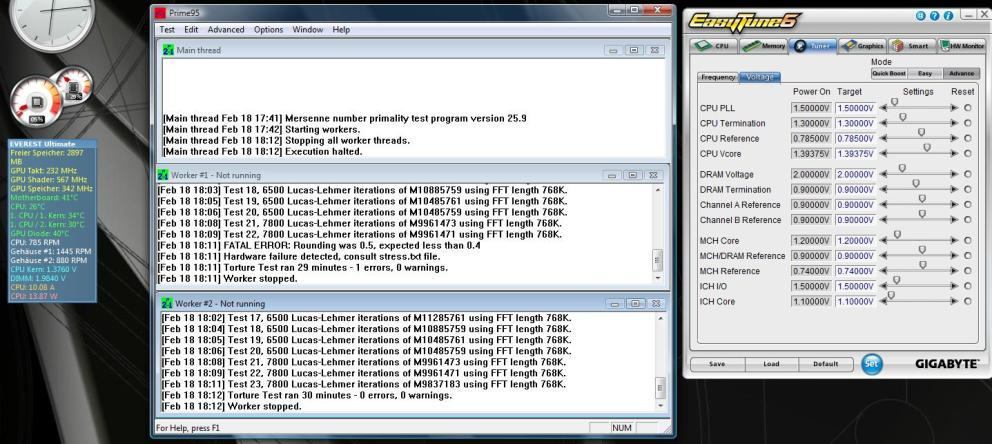The height and width of the screenshot is (444, 992).
Task: Click the EasyTune6 help question-mark icon
Action: coord(934,16)
